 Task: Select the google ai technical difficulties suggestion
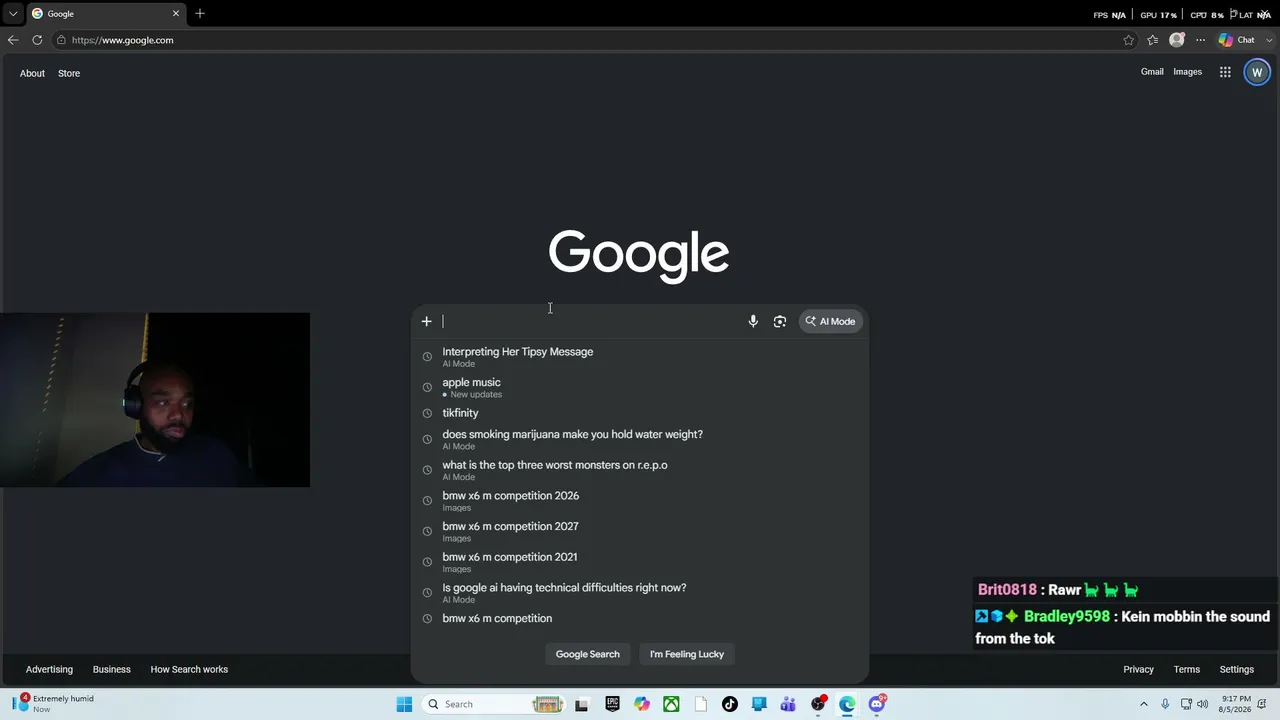[x=640, y=593]
